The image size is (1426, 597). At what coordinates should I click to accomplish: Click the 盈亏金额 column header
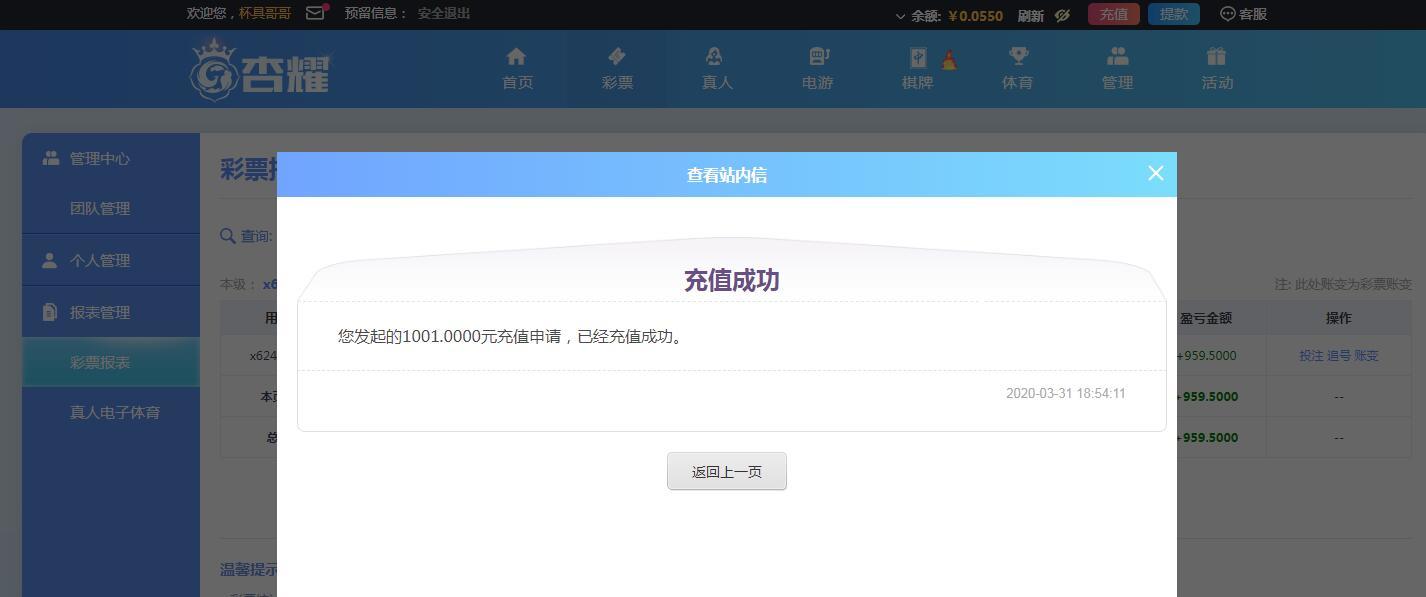(1205, 318)
